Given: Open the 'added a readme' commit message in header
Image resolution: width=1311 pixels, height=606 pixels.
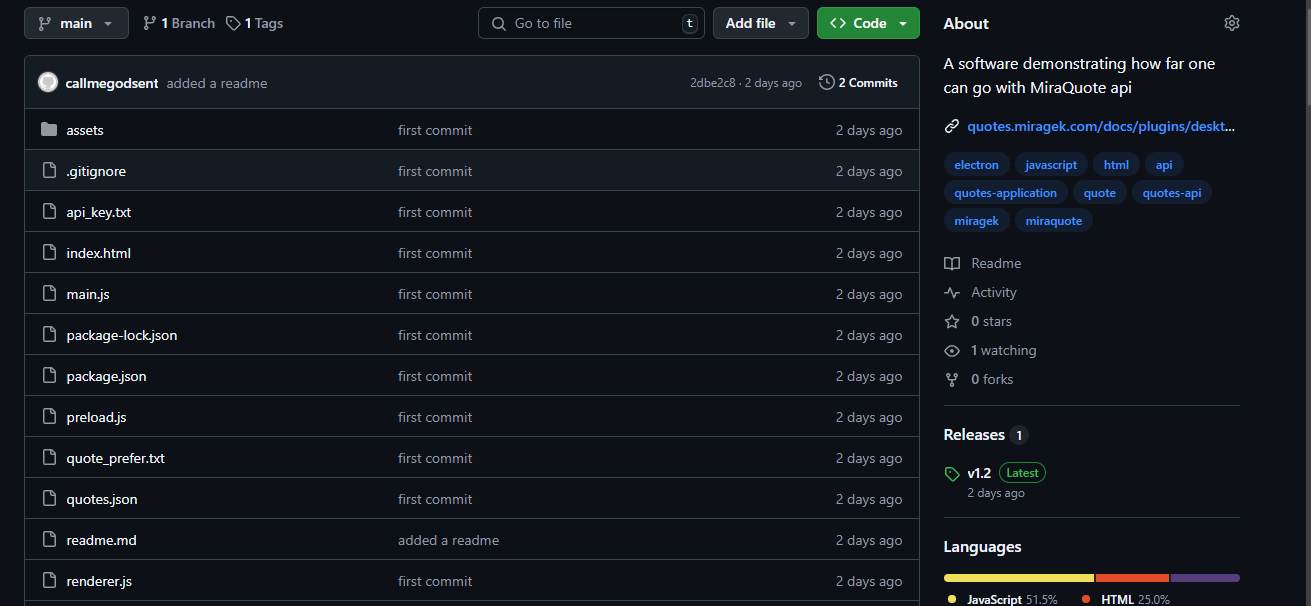Looking at the screenshot, I should click(217, 83).
